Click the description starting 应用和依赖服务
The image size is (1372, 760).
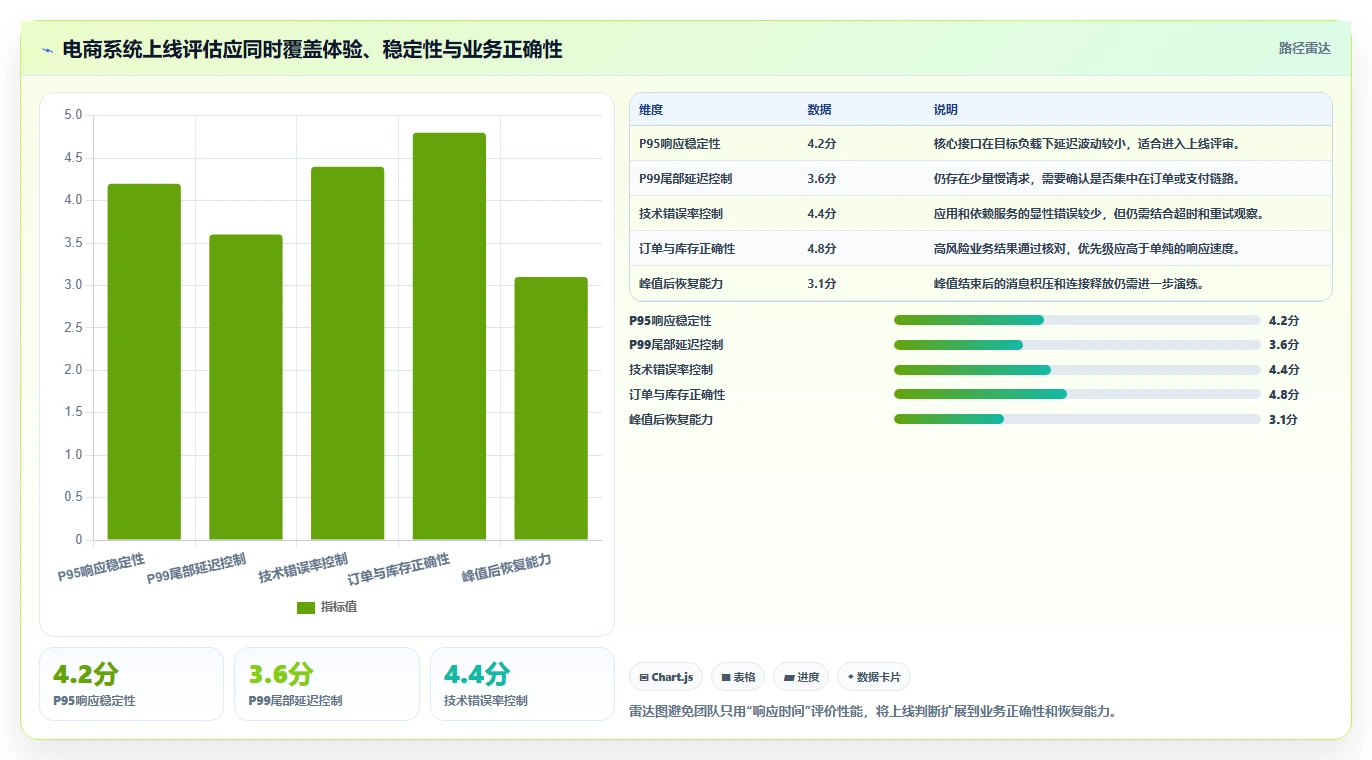coord(1099,214)
